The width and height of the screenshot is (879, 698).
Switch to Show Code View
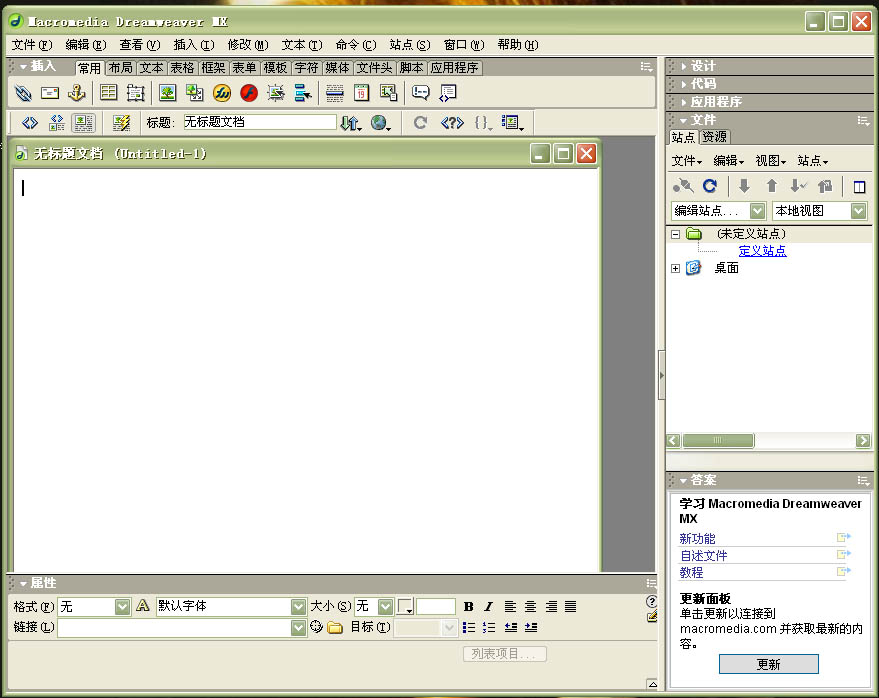[x=30, y=122]
